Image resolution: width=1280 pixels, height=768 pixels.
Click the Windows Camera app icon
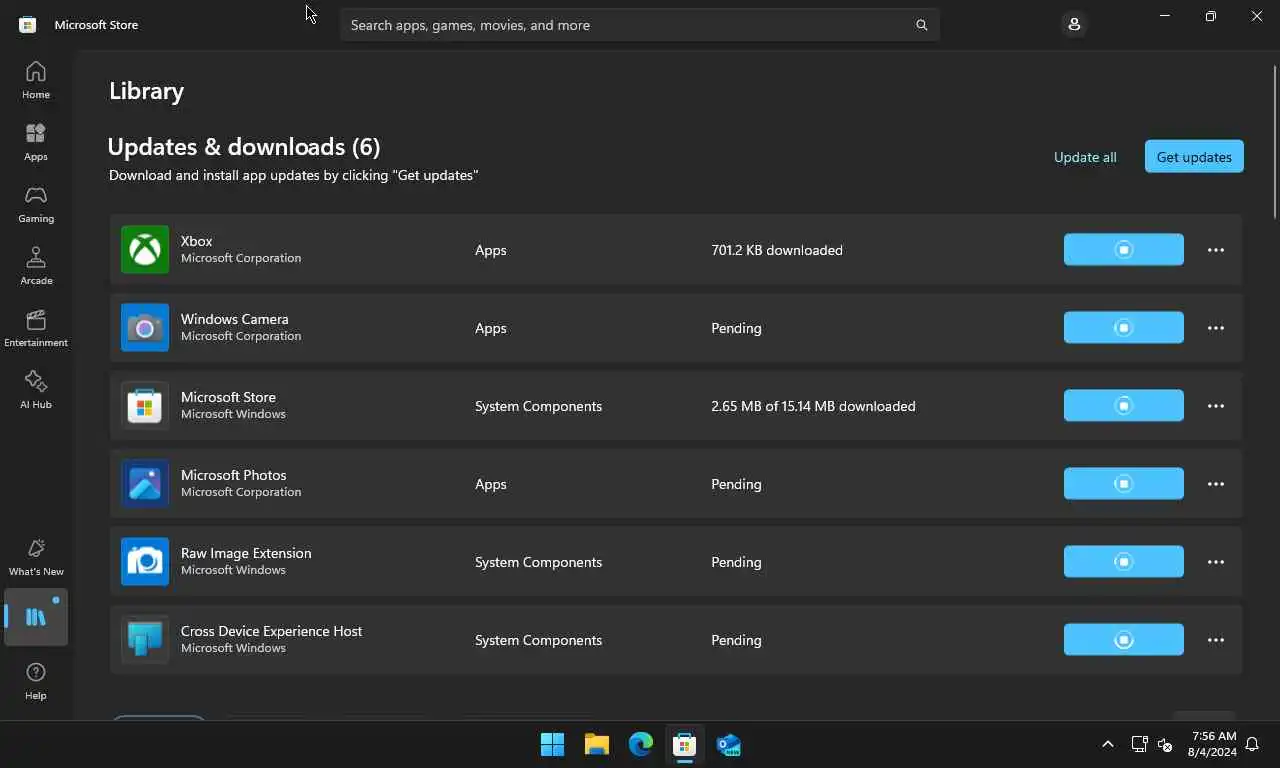point(145,328)
